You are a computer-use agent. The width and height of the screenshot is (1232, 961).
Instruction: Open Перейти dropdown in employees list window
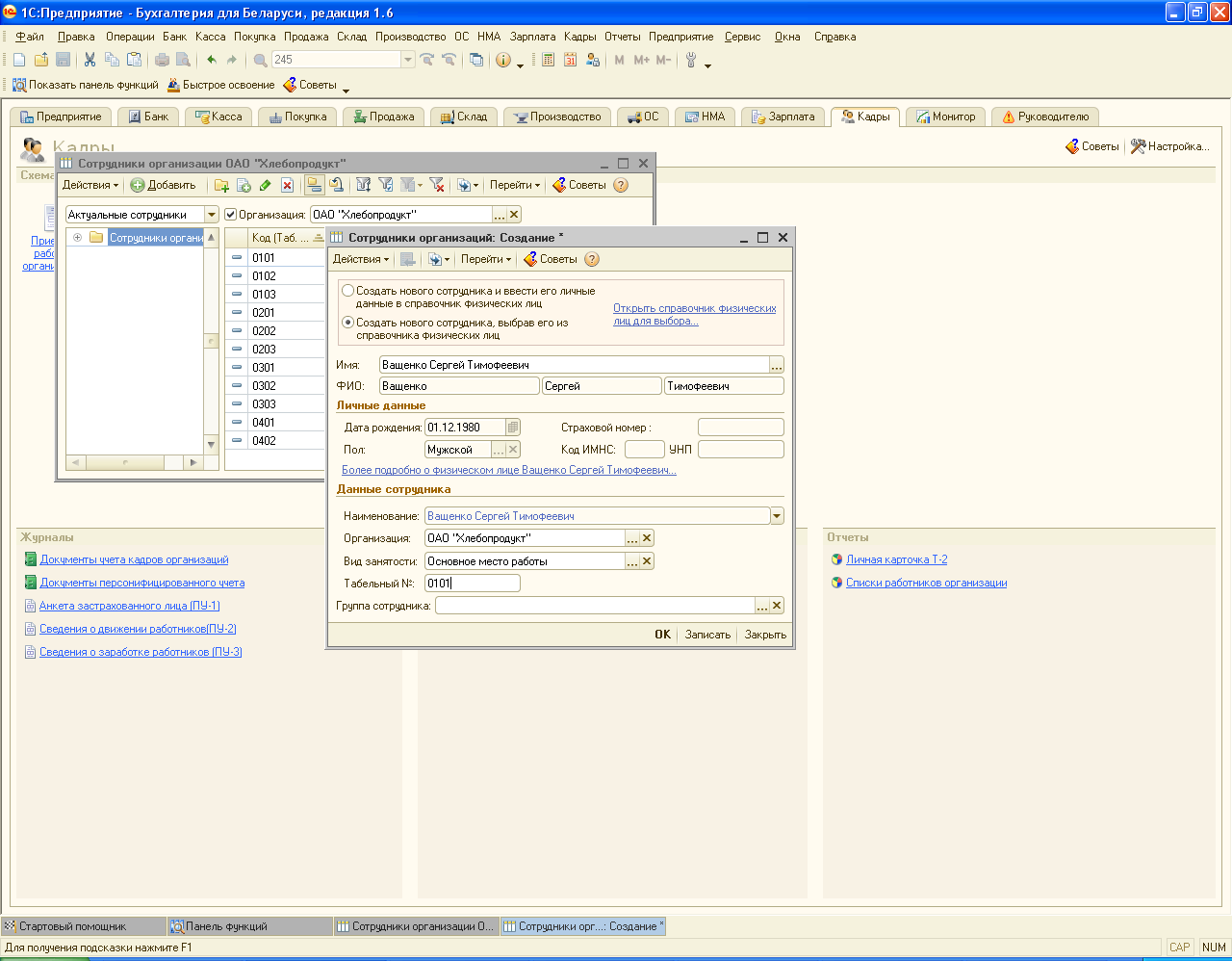[515, 185]
